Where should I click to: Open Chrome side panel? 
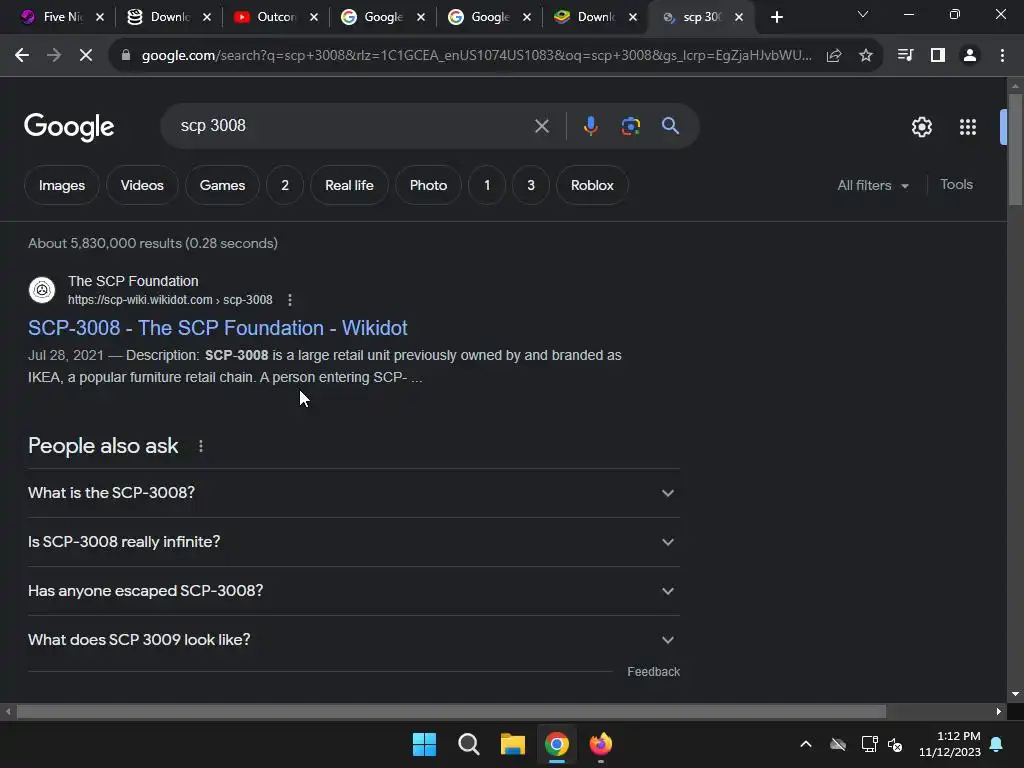coord(938,56)
